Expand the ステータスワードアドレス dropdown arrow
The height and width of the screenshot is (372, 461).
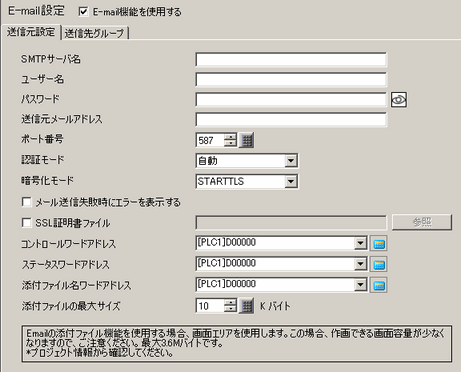[x=360, y=264]
